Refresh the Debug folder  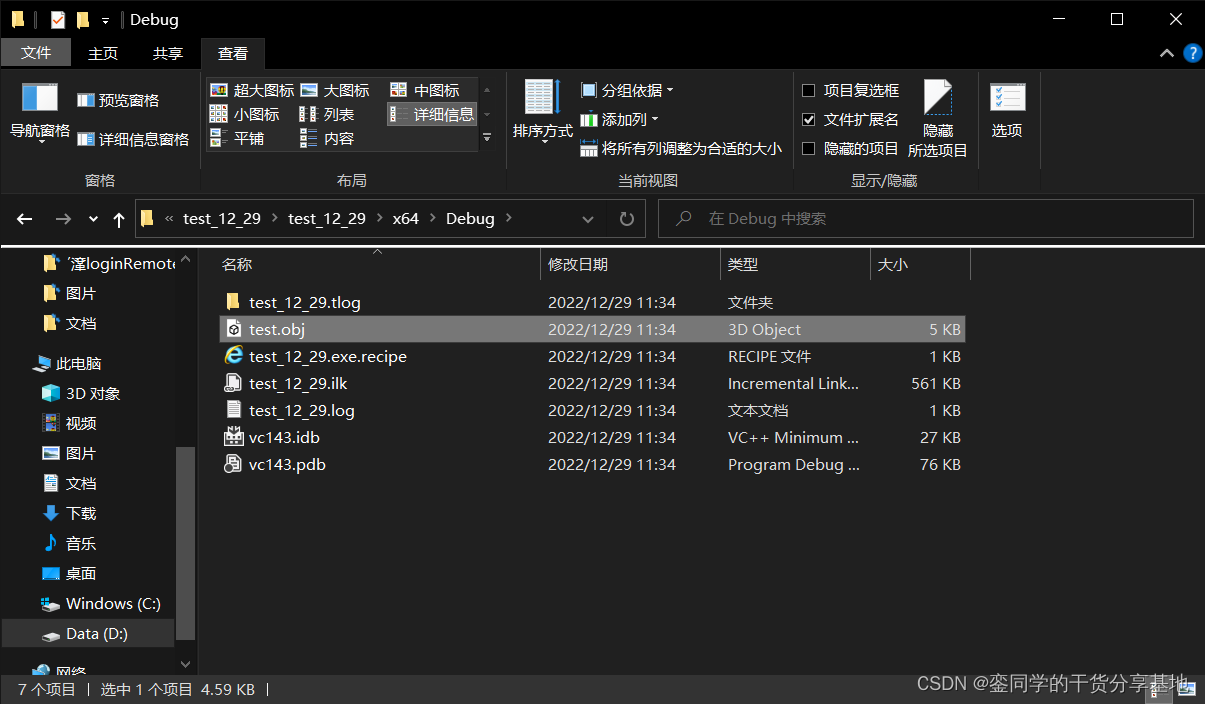626,219
